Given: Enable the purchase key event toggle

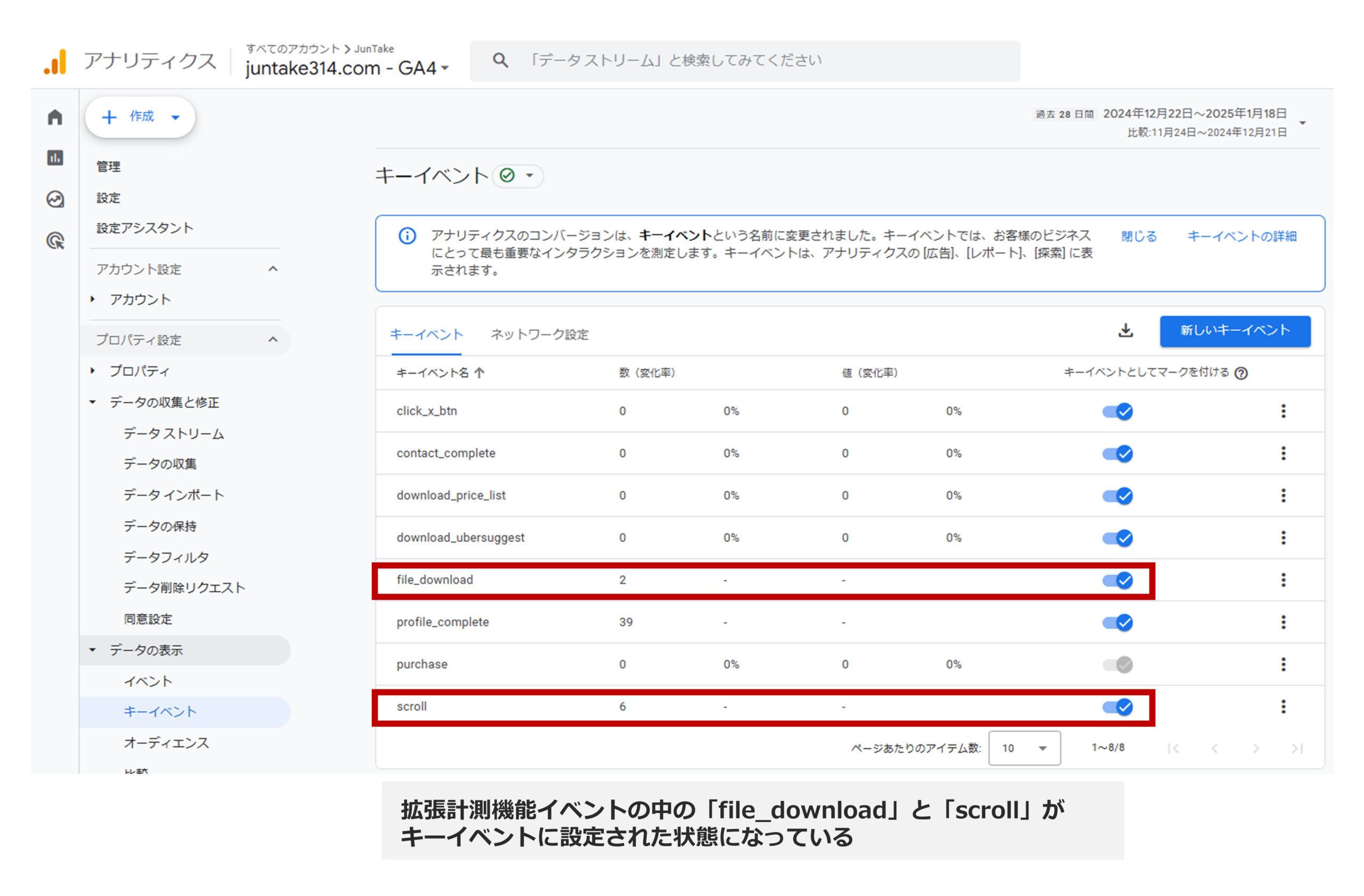Looking at the screenshot, I should 1116,664.
